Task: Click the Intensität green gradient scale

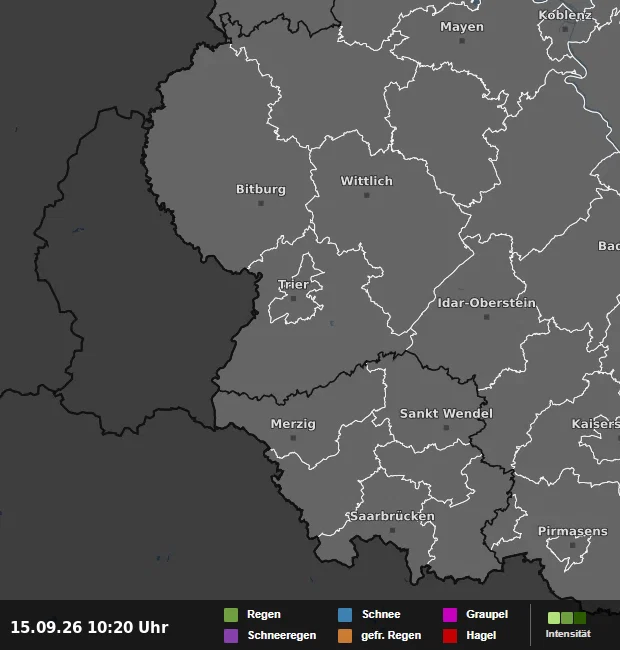Action: [x=567, y=618]
